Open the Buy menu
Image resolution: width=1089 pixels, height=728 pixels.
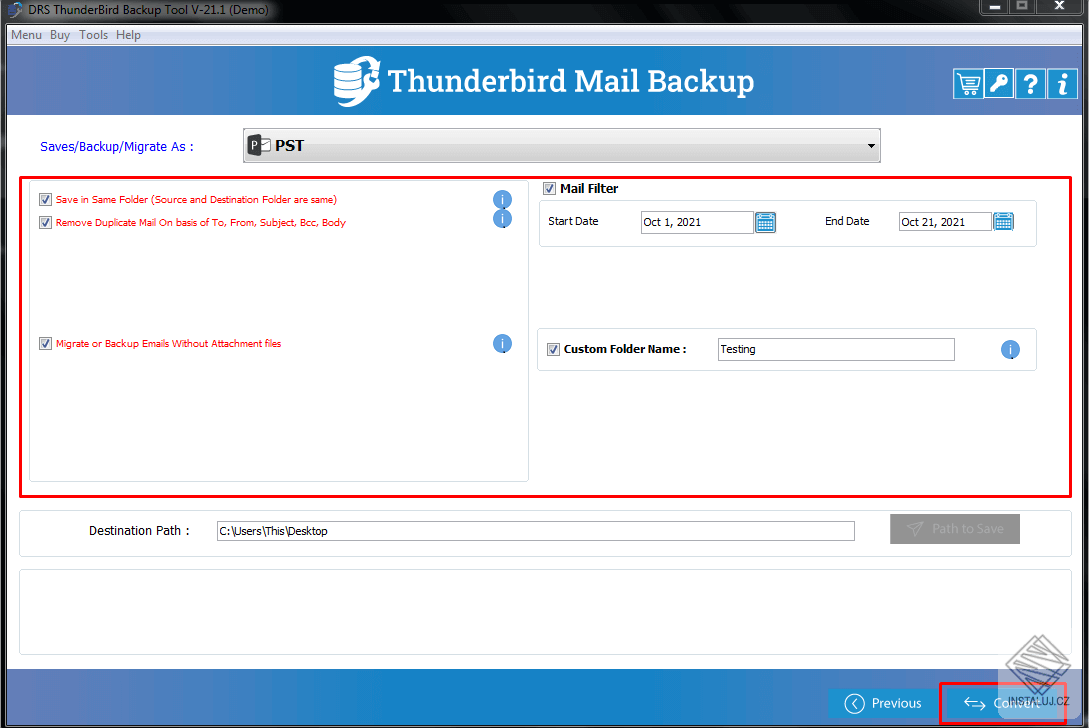(x=60, y=35)
